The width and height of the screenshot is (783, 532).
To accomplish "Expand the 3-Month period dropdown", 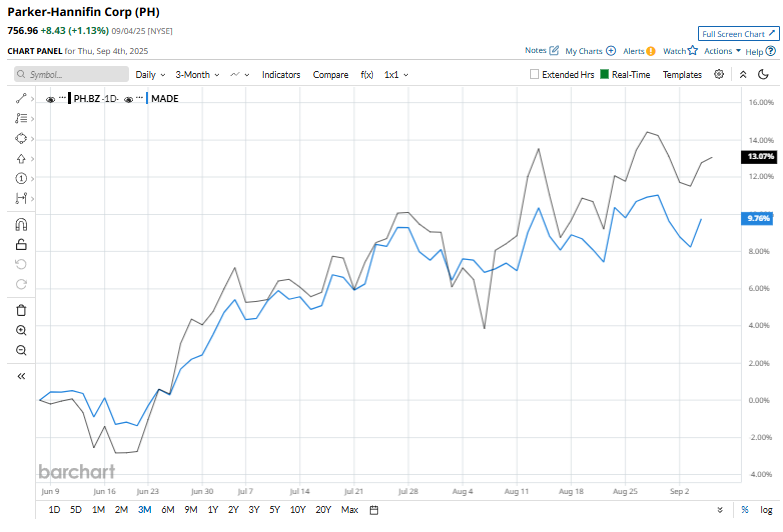I will (x=197, y=74).
